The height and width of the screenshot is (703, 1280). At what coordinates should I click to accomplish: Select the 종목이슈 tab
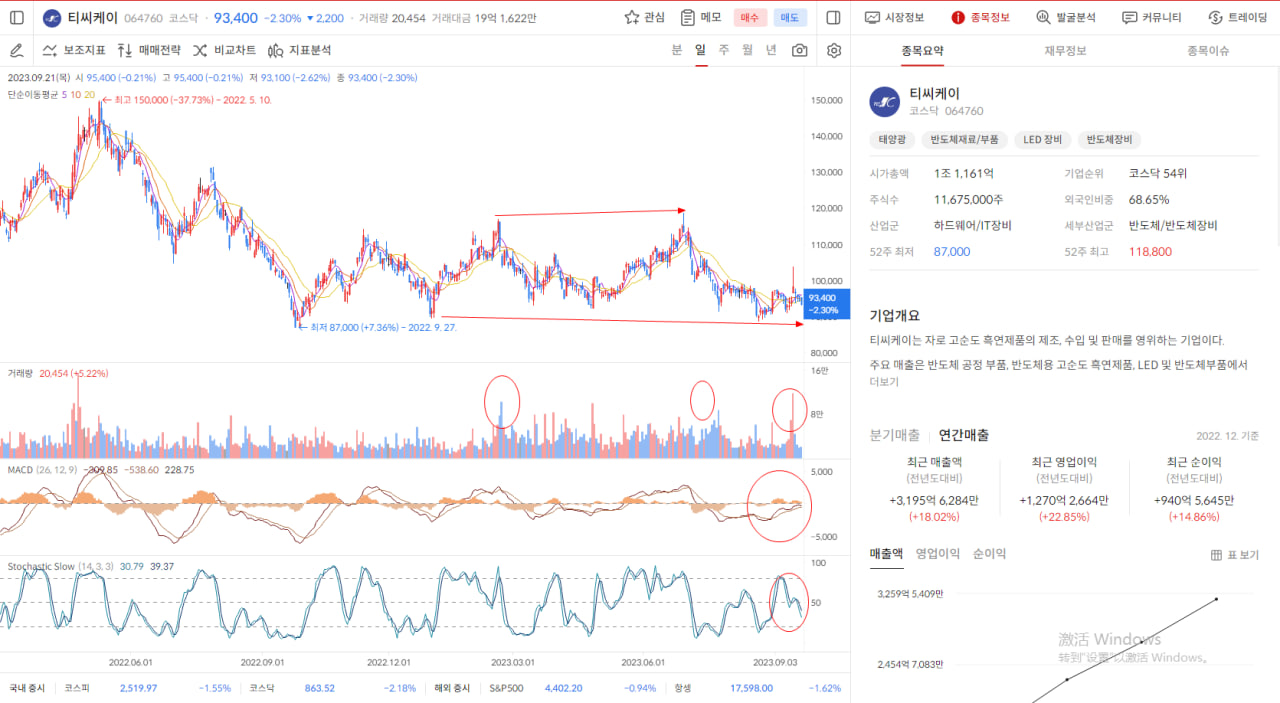pos(1208,50)
